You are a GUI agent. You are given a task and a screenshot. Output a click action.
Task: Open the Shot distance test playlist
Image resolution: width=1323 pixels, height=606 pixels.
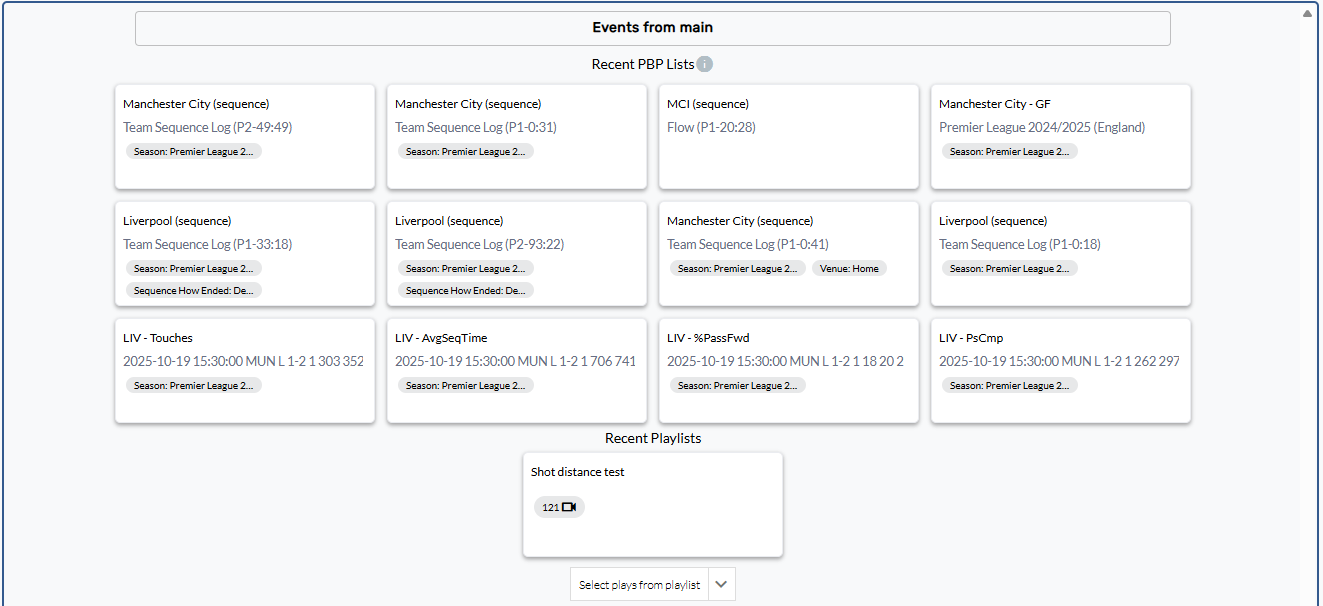pos(653,504)
